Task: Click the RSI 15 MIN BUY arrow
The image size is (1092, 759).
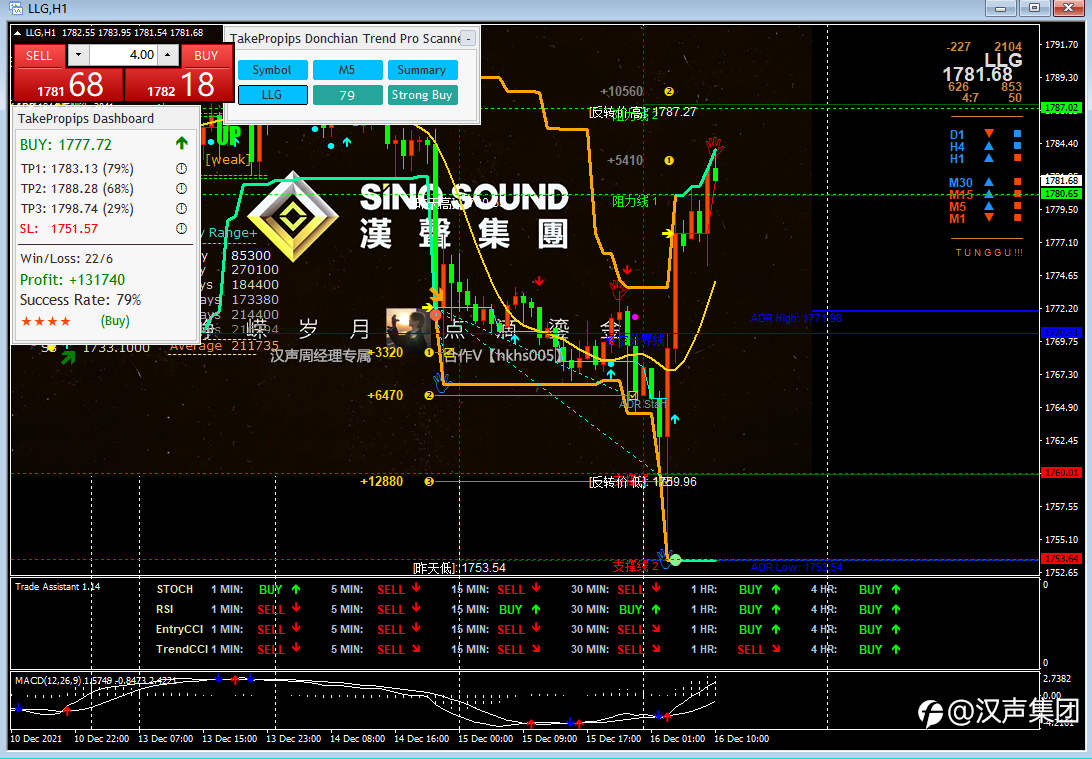Action: [x=536, y=609]
